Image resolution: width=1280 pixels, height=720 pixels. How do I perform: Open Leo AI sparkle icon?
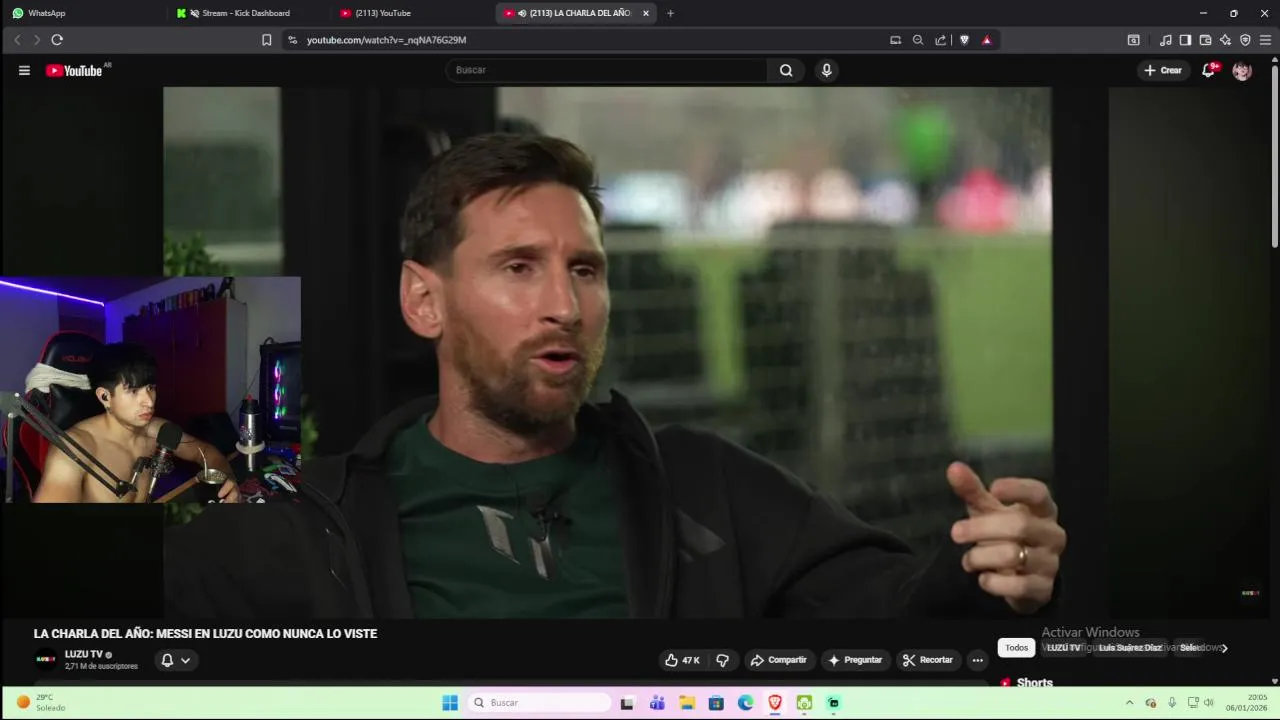(x=1225, y=40)
